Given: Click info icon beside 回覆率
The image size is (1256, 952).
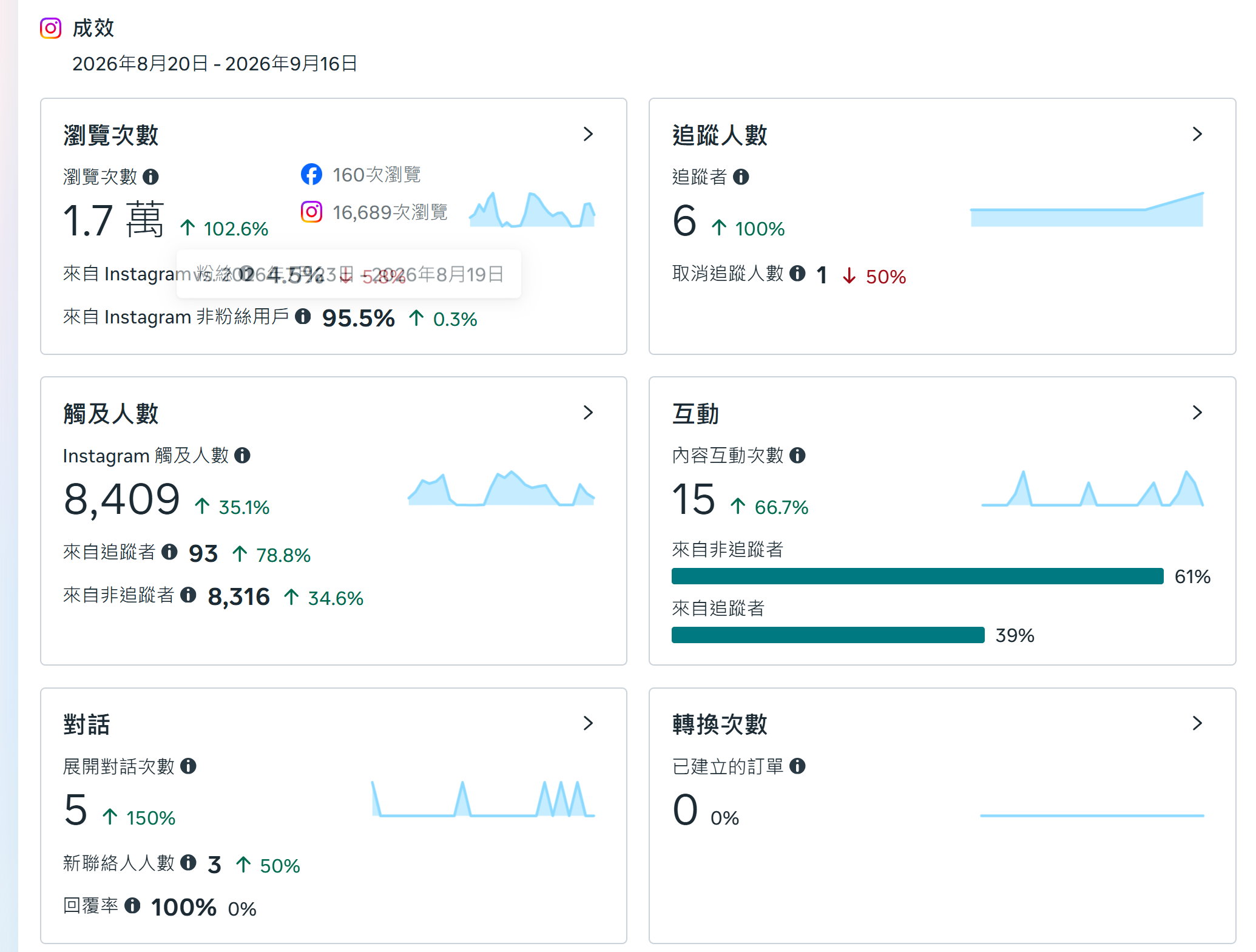Looking at the screenshot, I should pyautogui.click(x=132, y=905).
